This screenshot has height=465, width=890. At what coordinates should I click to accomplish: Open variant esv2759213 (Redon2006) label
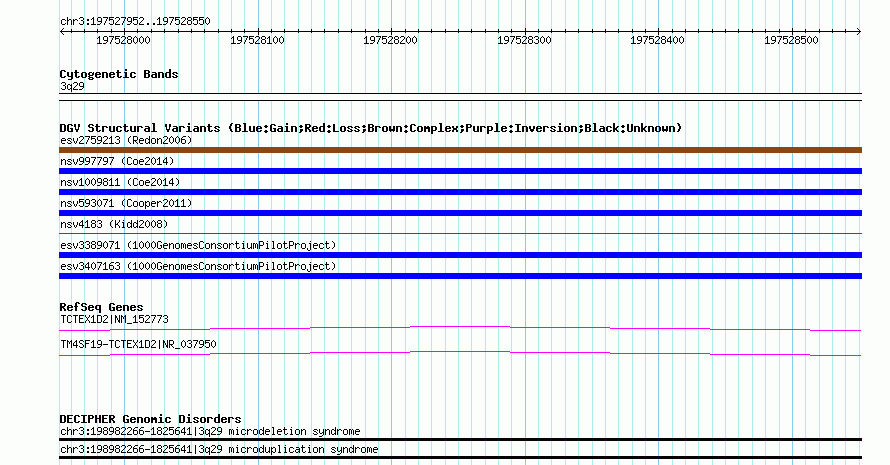click(126, 140)
